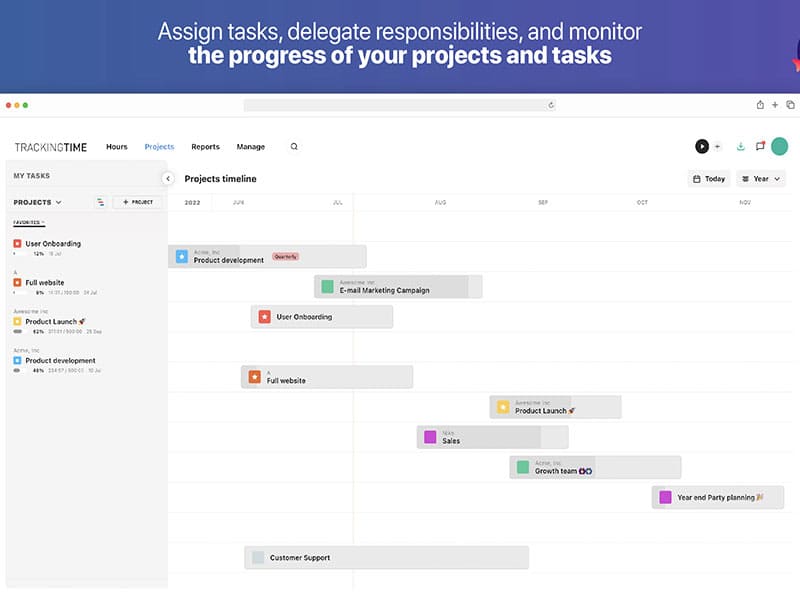Start the timer with the play button
The width and height of the screenshot is (800, 600).
tap(702, 146)
